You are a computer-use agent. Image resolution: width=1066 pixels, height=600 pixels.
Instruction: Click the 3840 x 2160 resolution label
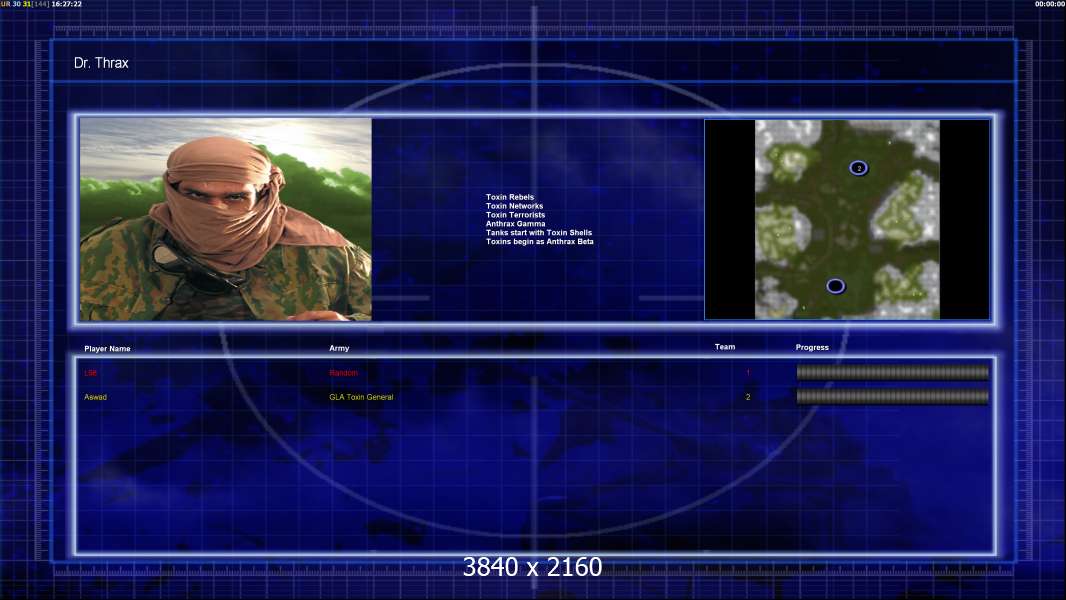pyautogui.click(x=532, y=567)
